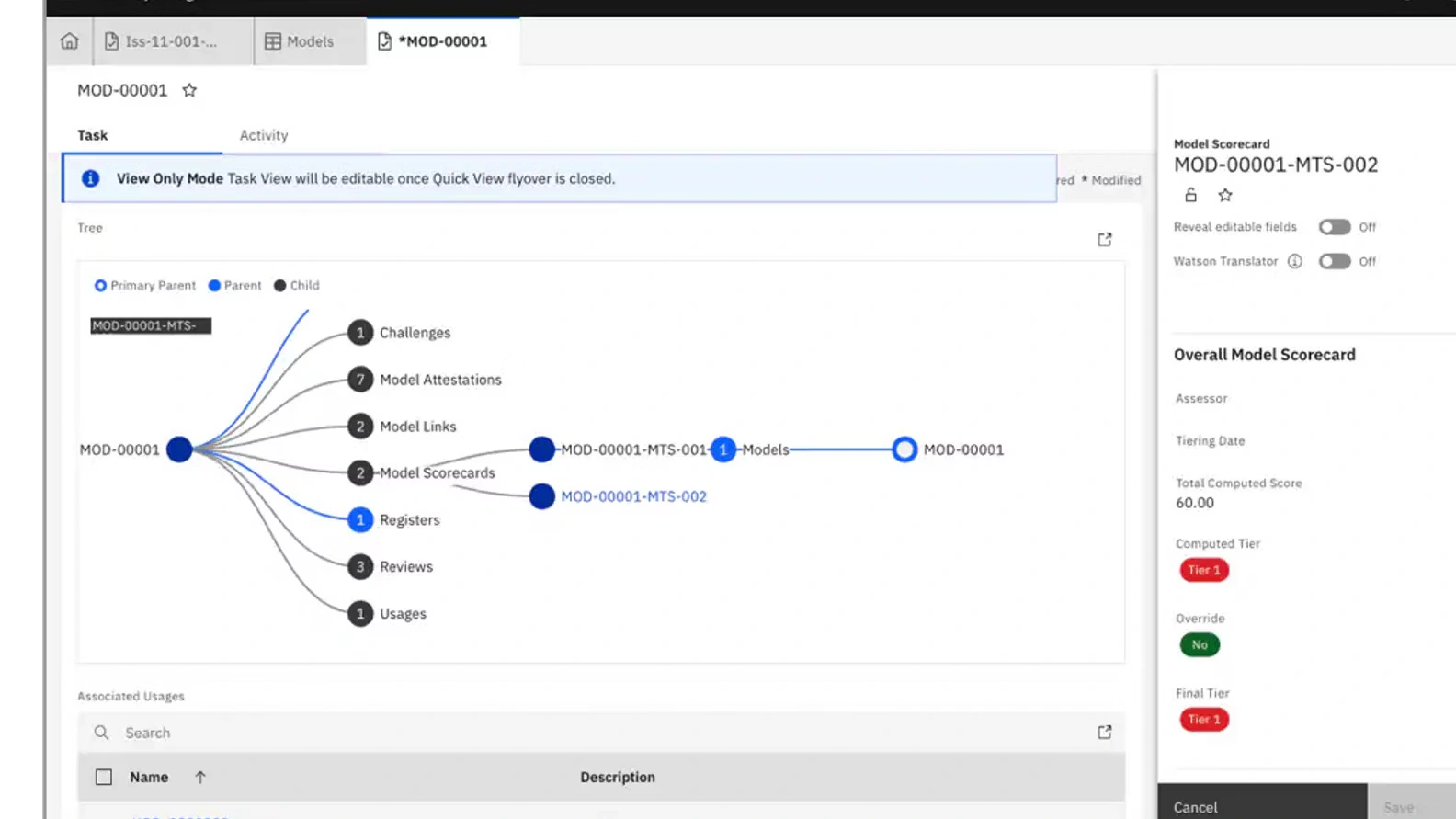The image size is (1456, 819).
Task: Expand Associated Usages table in new view
Action: [x=1104, y=733]
